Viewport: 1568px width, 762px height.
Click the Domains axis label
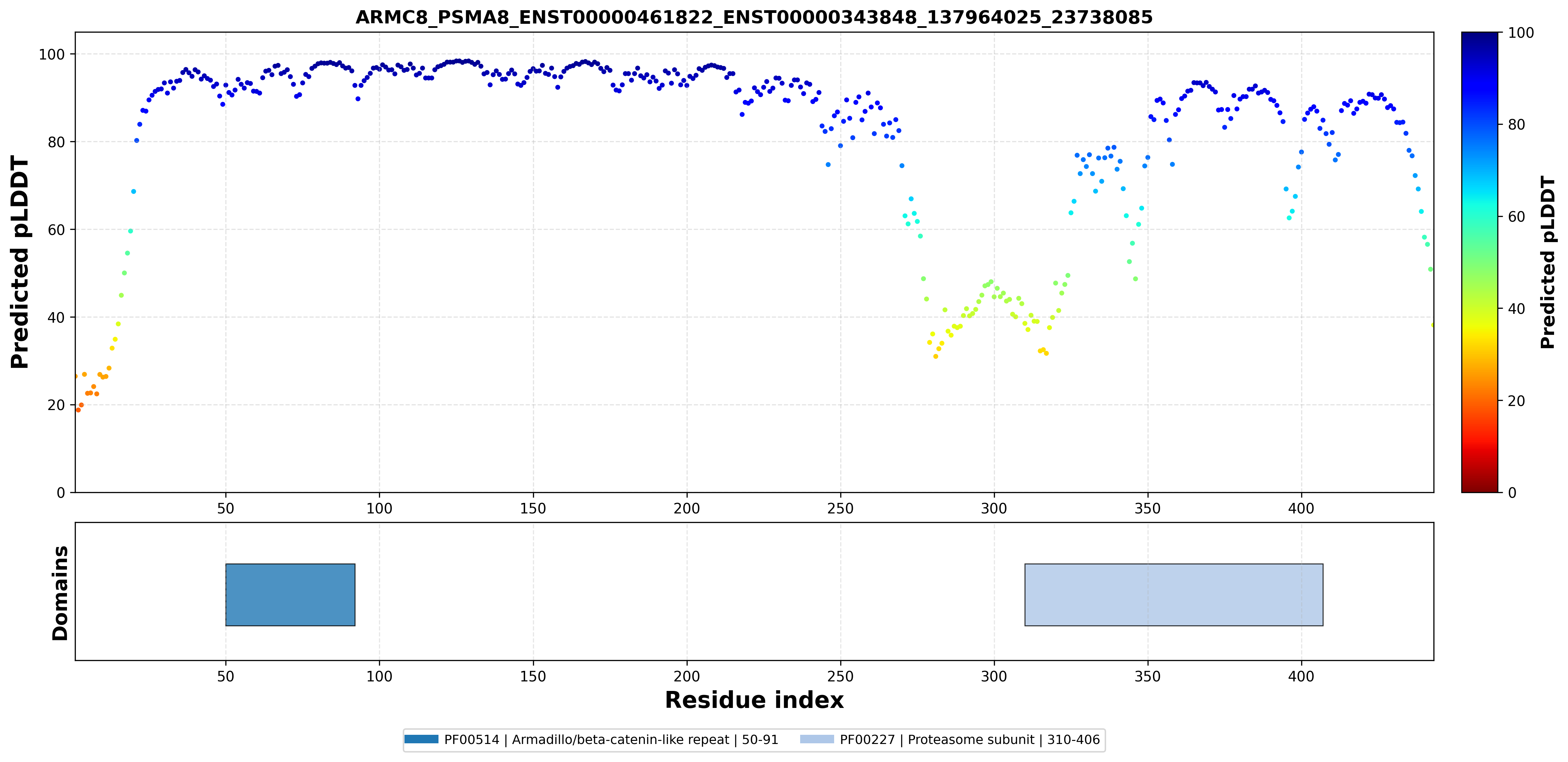click(60, 593)
